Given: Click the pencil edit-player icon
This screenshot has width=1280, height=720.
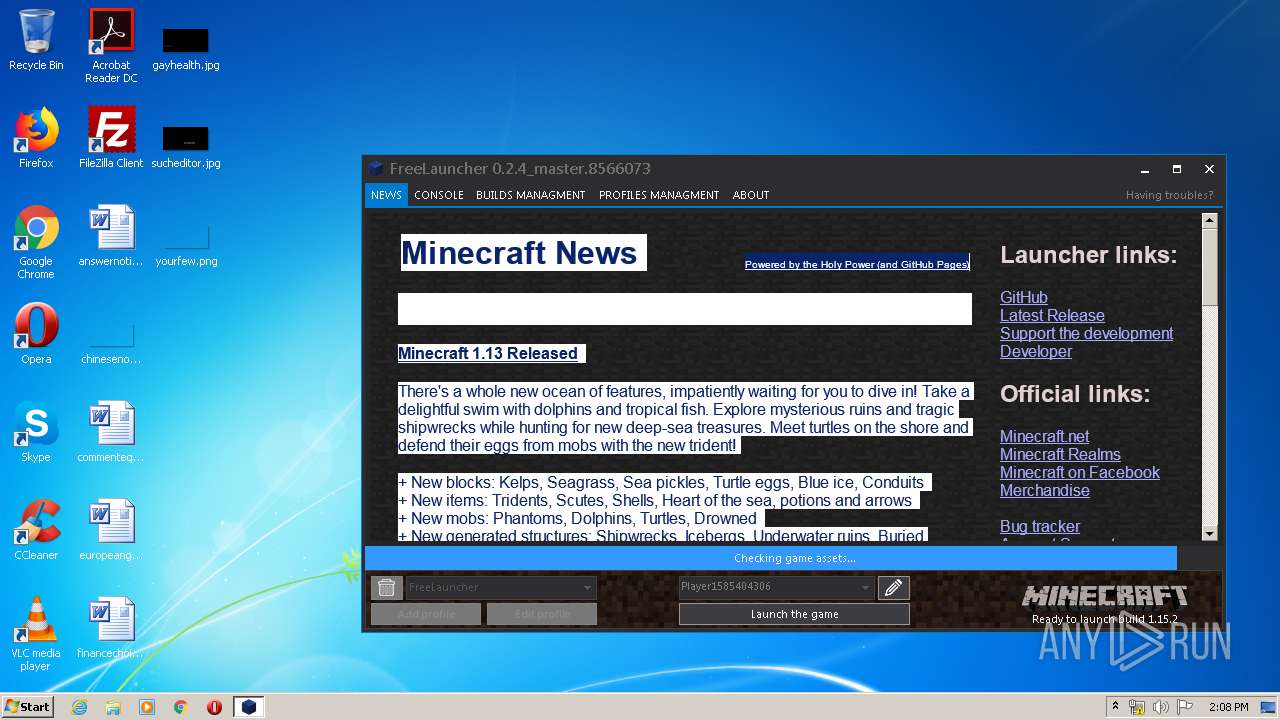Looking at the screenshot, I should point(894,587).
